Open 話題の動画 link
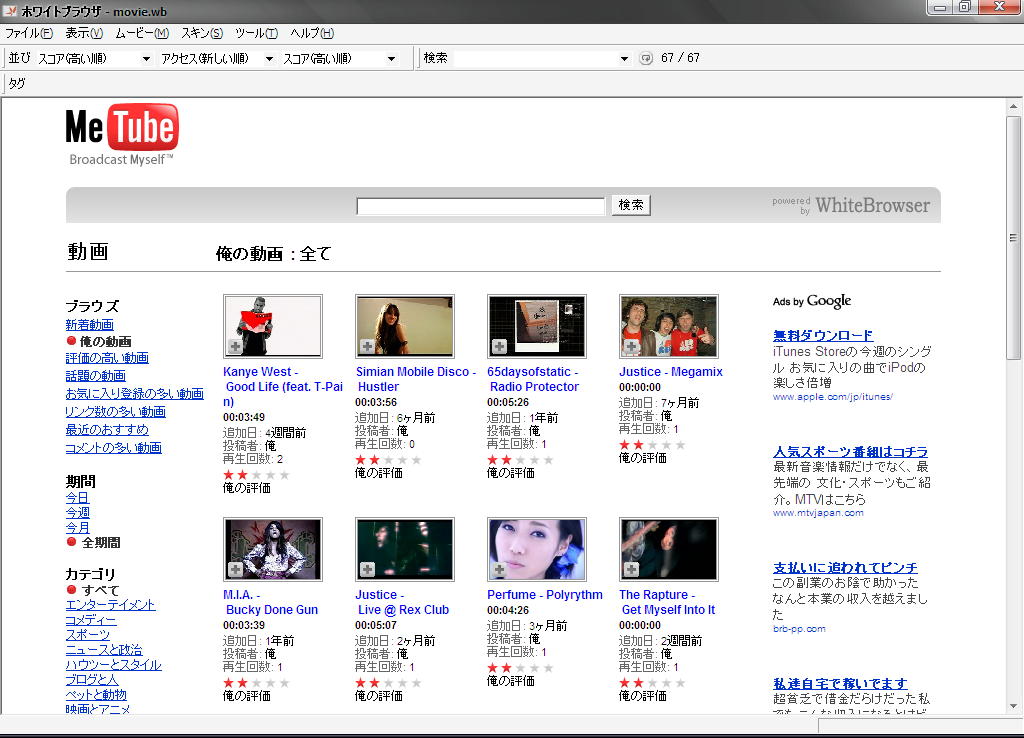The image size is (1024, 738). point(95,376)
